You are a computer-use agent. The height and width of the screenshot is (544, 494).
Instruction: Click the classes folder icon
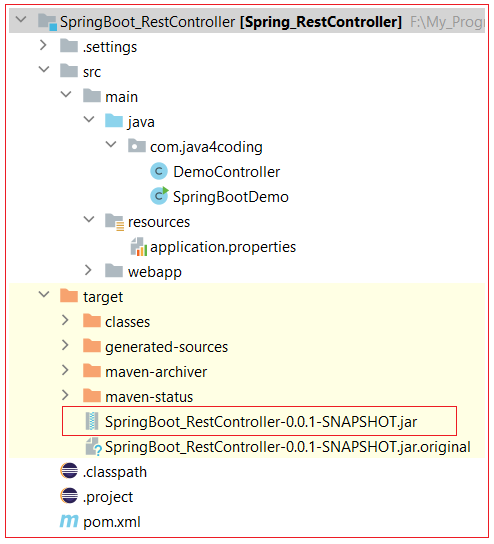tap(92, 321)
